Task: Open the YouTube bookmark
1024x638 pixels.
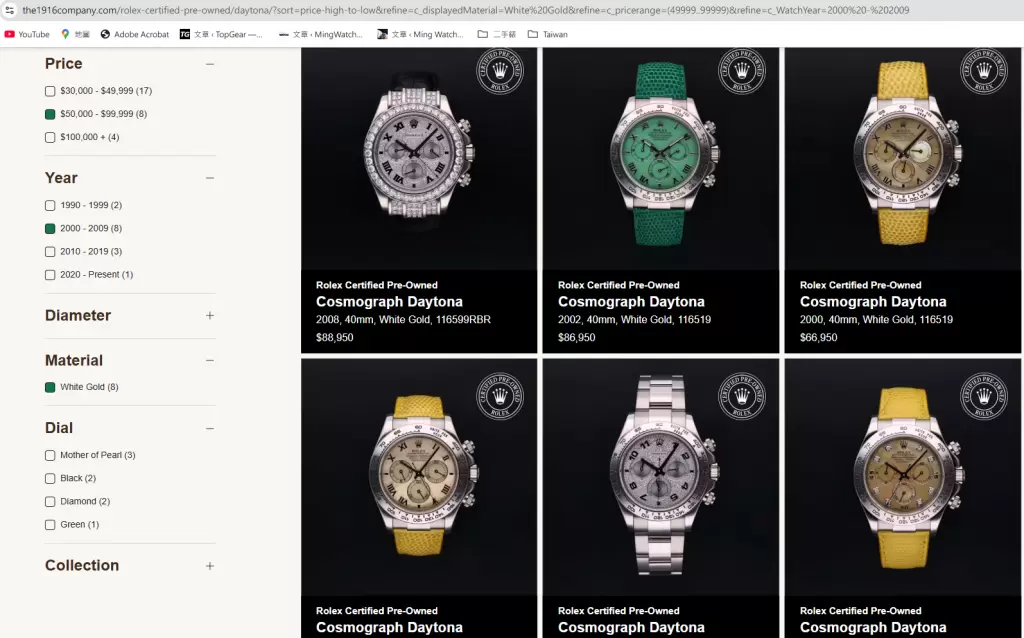Action: click(x=27, y=34)
